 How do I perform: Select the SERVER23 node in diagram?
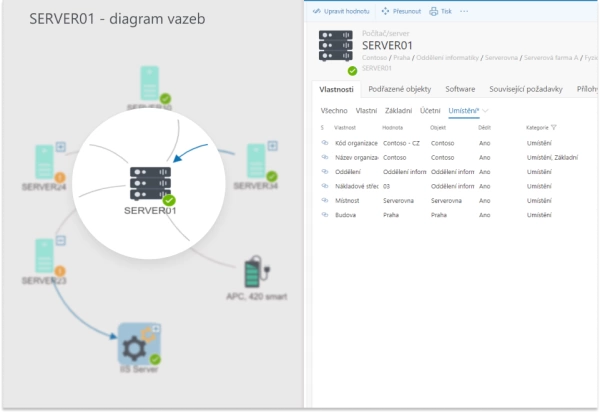44,254
